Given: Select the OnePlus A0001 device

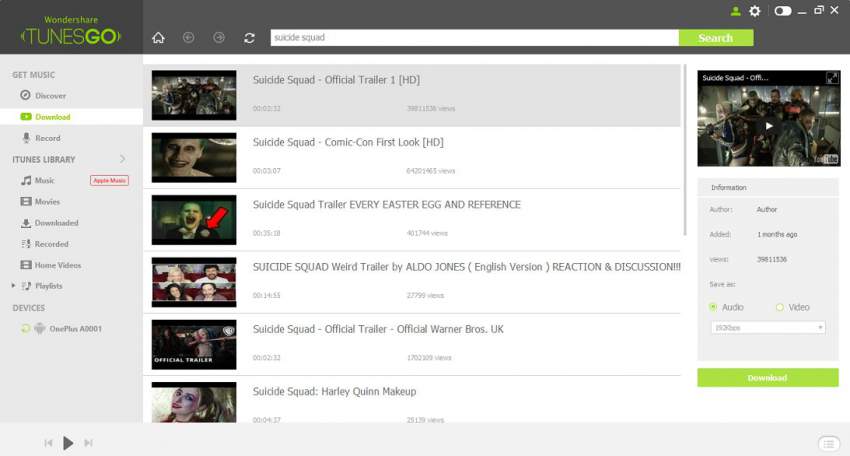Looking at the screenshot, I should pyautogui.click(x=75, y=329).
